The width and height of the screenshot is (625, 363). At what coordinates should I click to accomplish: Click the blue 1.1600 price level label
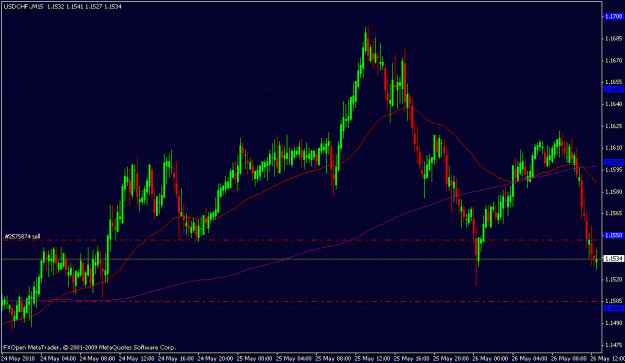point(614,162)
